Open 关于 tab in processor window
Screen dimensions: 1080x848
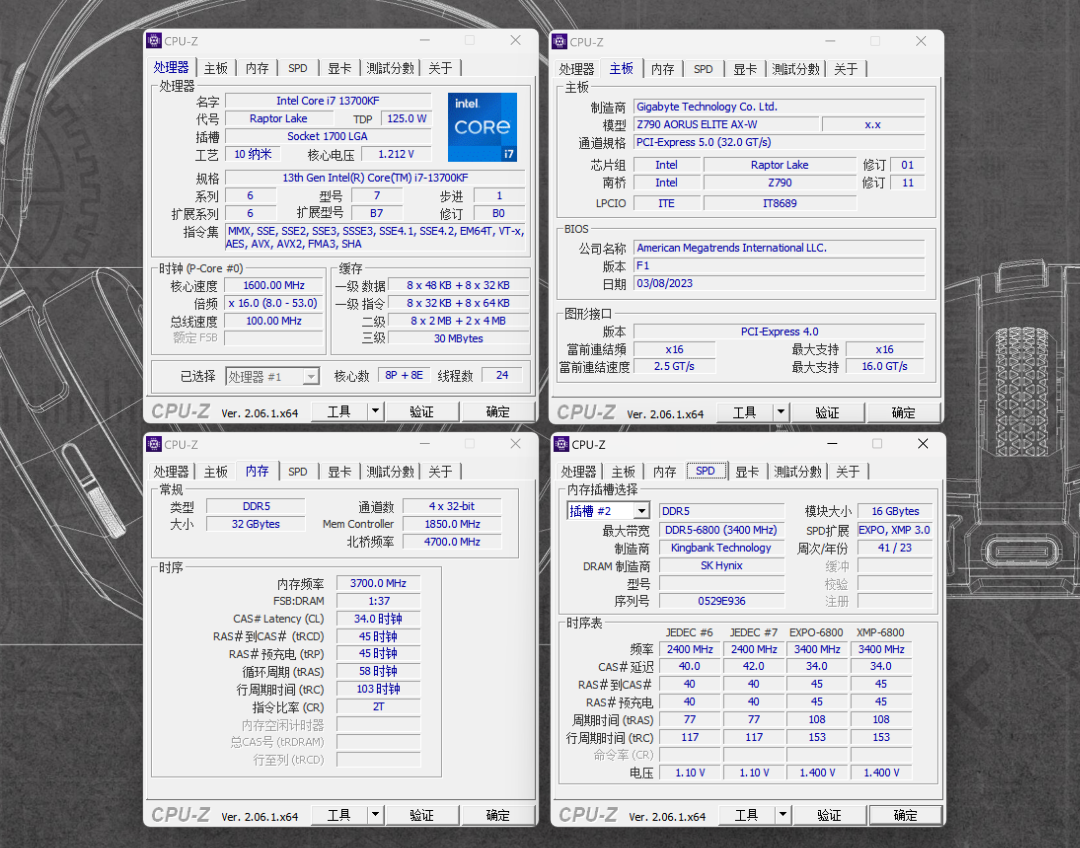(440, 68)
